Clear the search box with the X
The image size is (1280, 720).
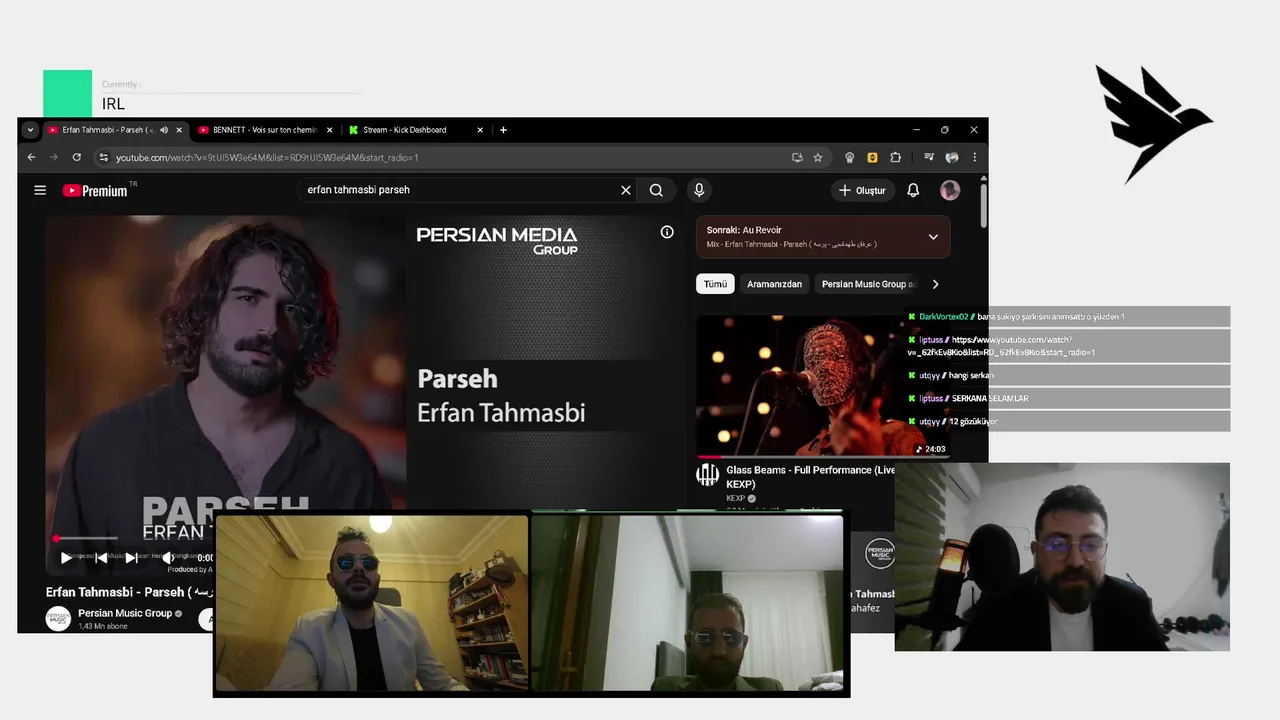[626, 190]
